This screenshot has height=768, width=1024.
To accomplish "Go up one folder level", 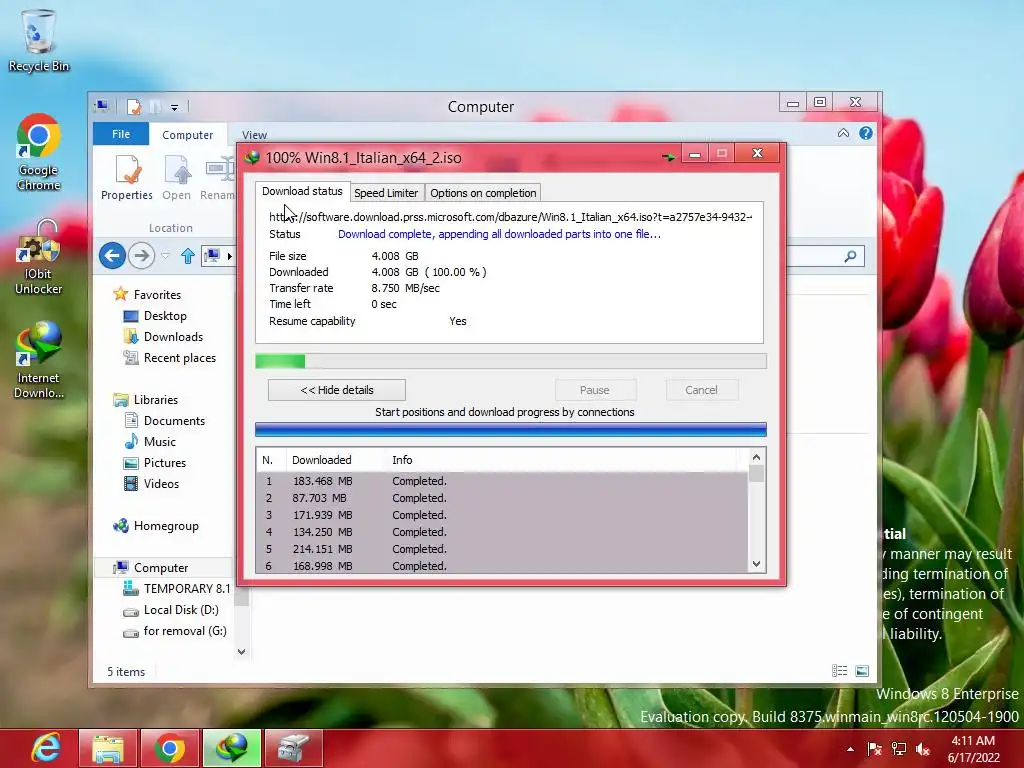I will point(187,256).
